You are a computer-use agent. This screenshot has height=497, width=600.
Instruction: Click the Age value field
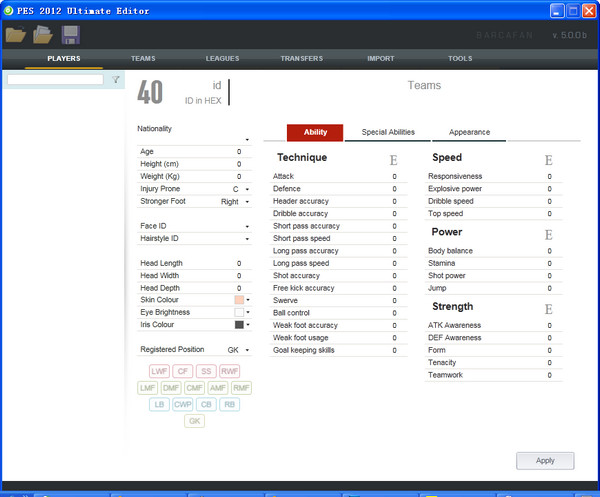coord(239,152)
